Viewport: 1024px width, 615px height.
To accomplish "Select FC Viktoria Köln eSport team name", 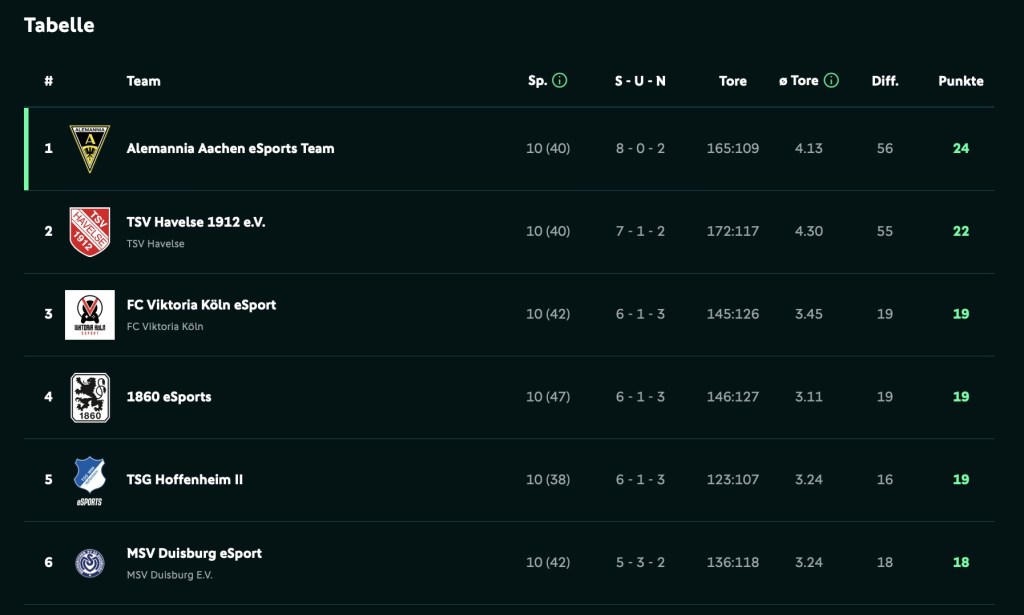I will (201, 305).
